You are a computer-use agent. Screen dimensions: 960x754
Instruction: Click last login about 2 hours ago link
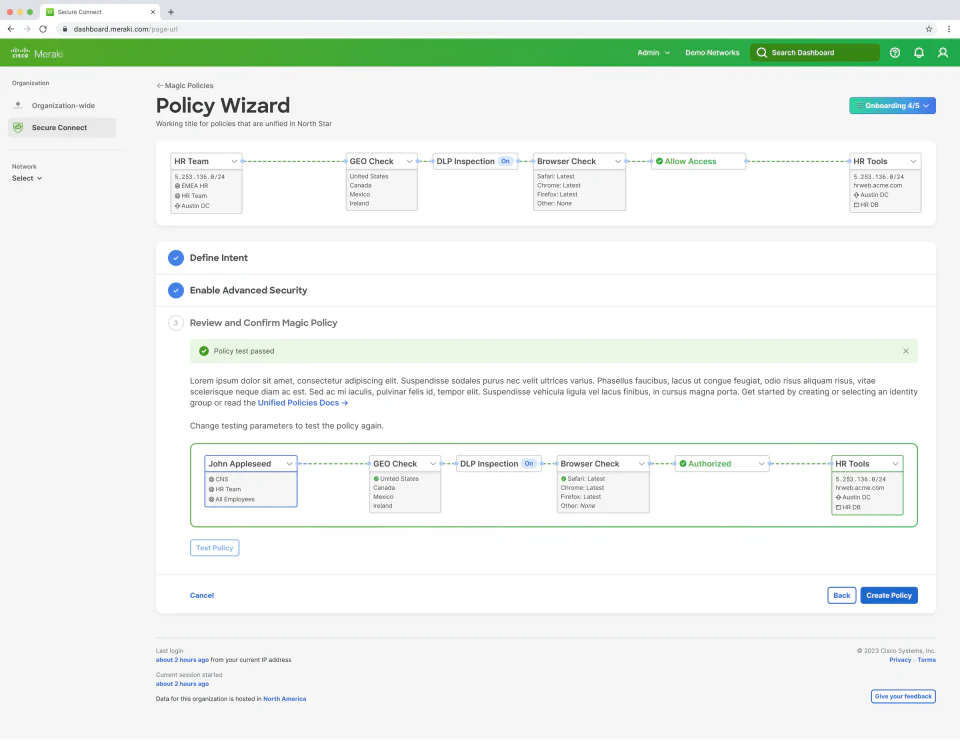coord(182,660)
